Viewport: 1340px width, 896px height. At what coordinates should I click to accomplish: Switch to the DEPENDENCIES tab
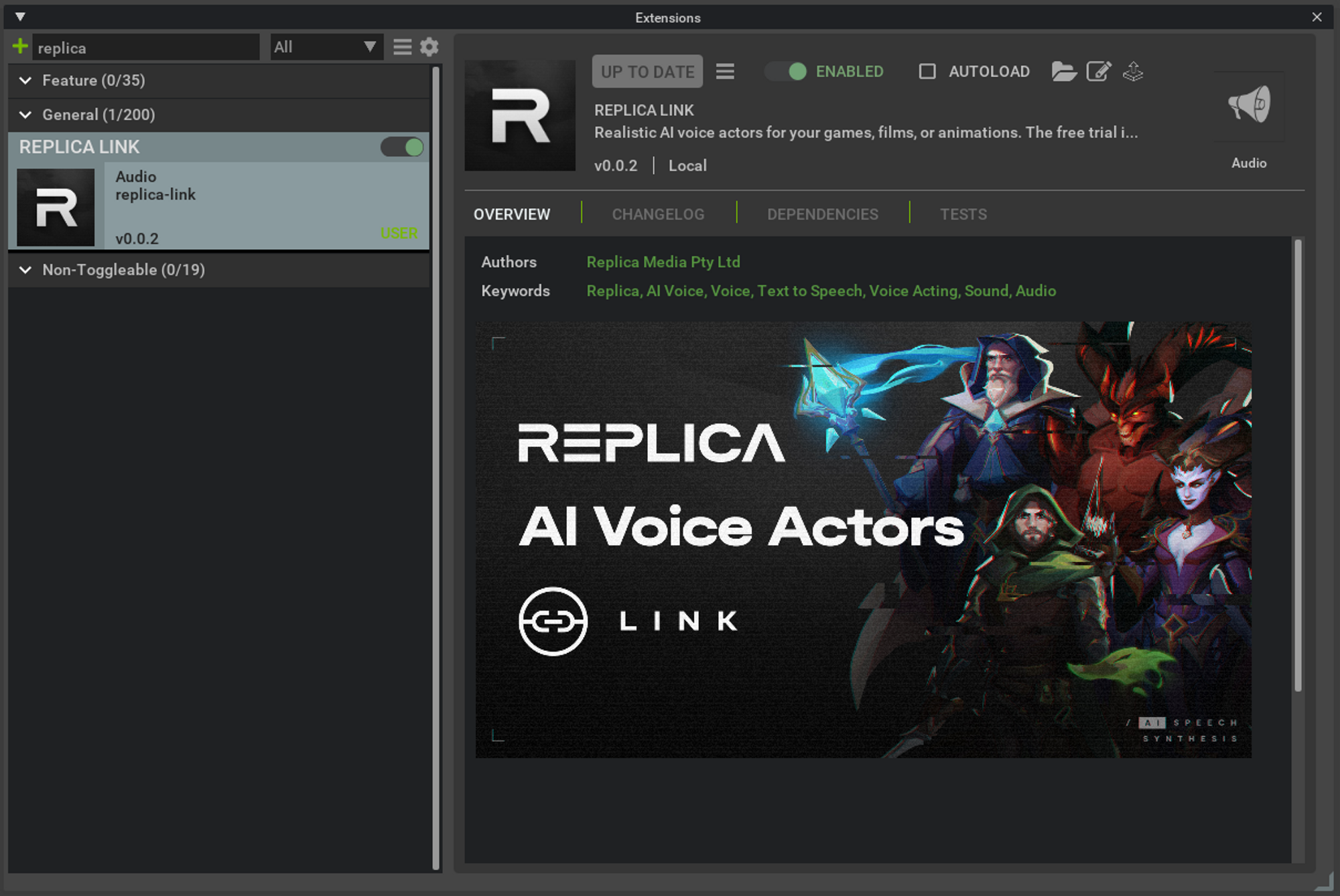(x=822, y=214)
